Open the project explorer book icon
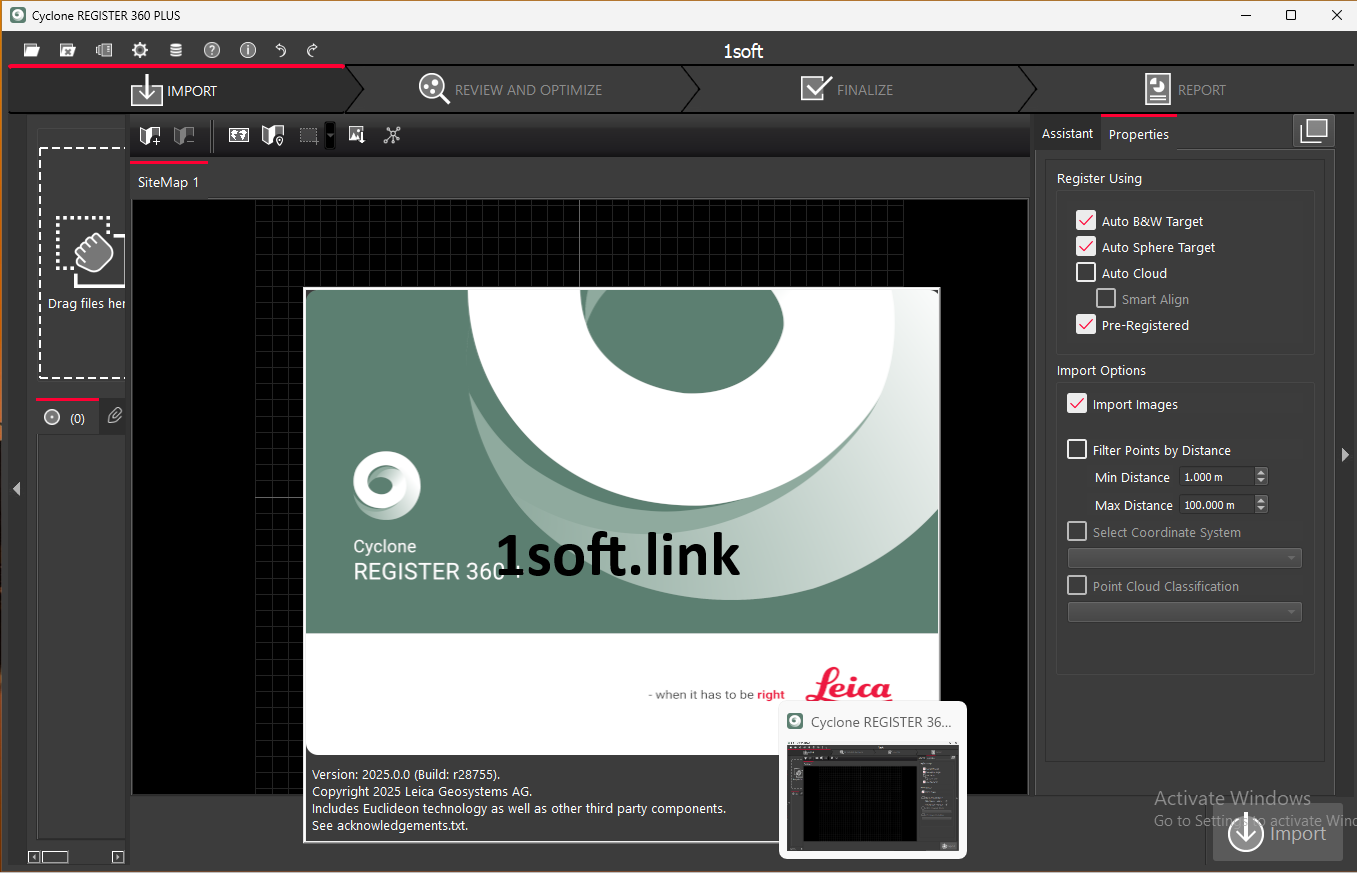Screen dimensions: 1357x873 103,50
